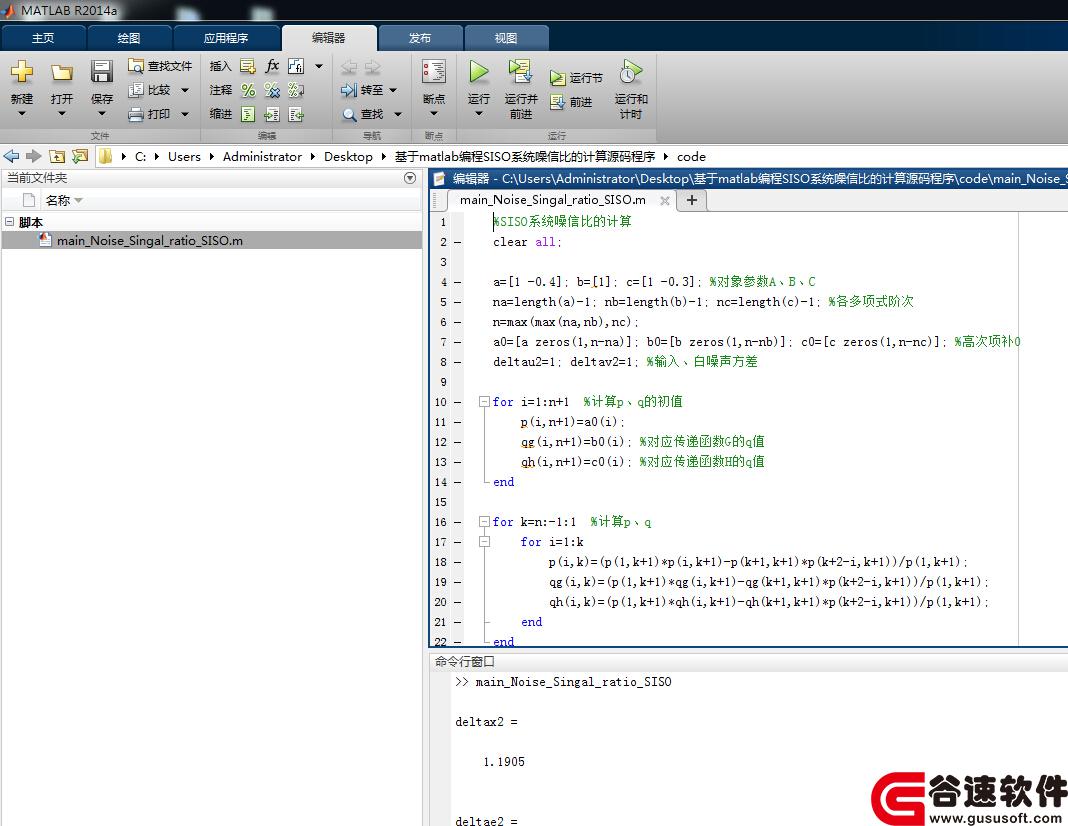Collapse the inner for loop at line 17

484,542
